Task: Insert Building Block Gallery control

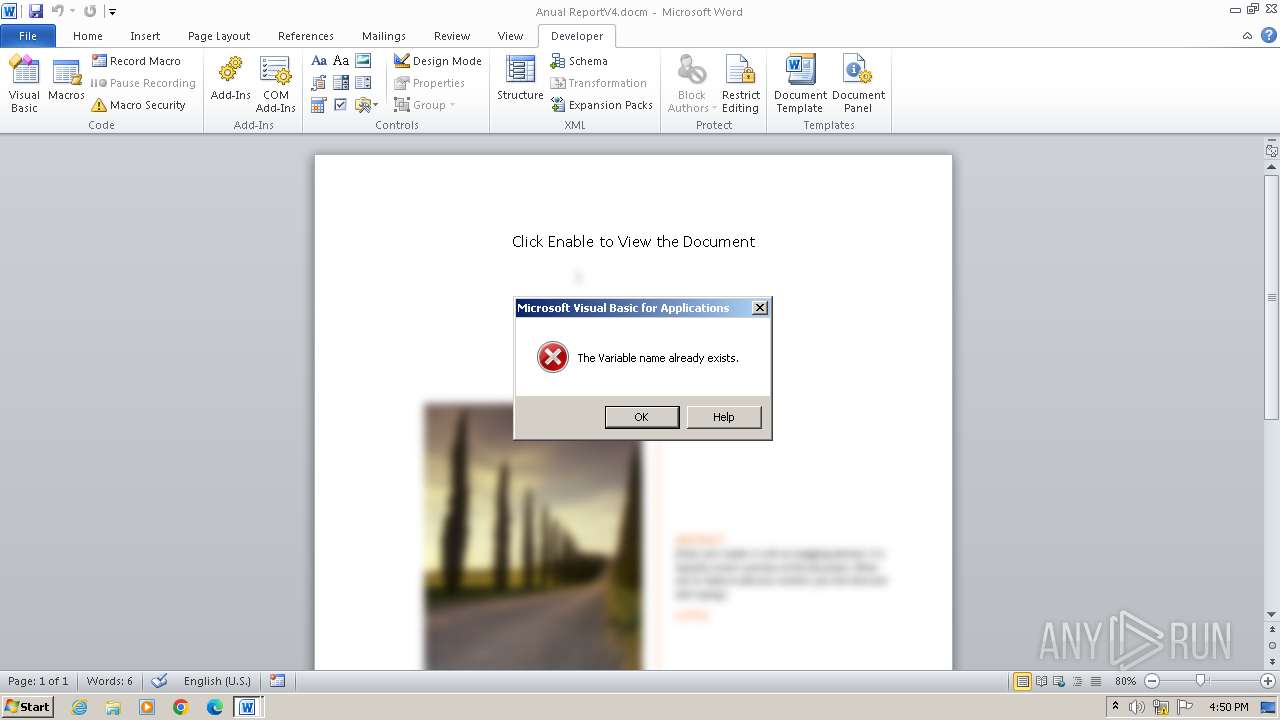Action: [319, 83]
